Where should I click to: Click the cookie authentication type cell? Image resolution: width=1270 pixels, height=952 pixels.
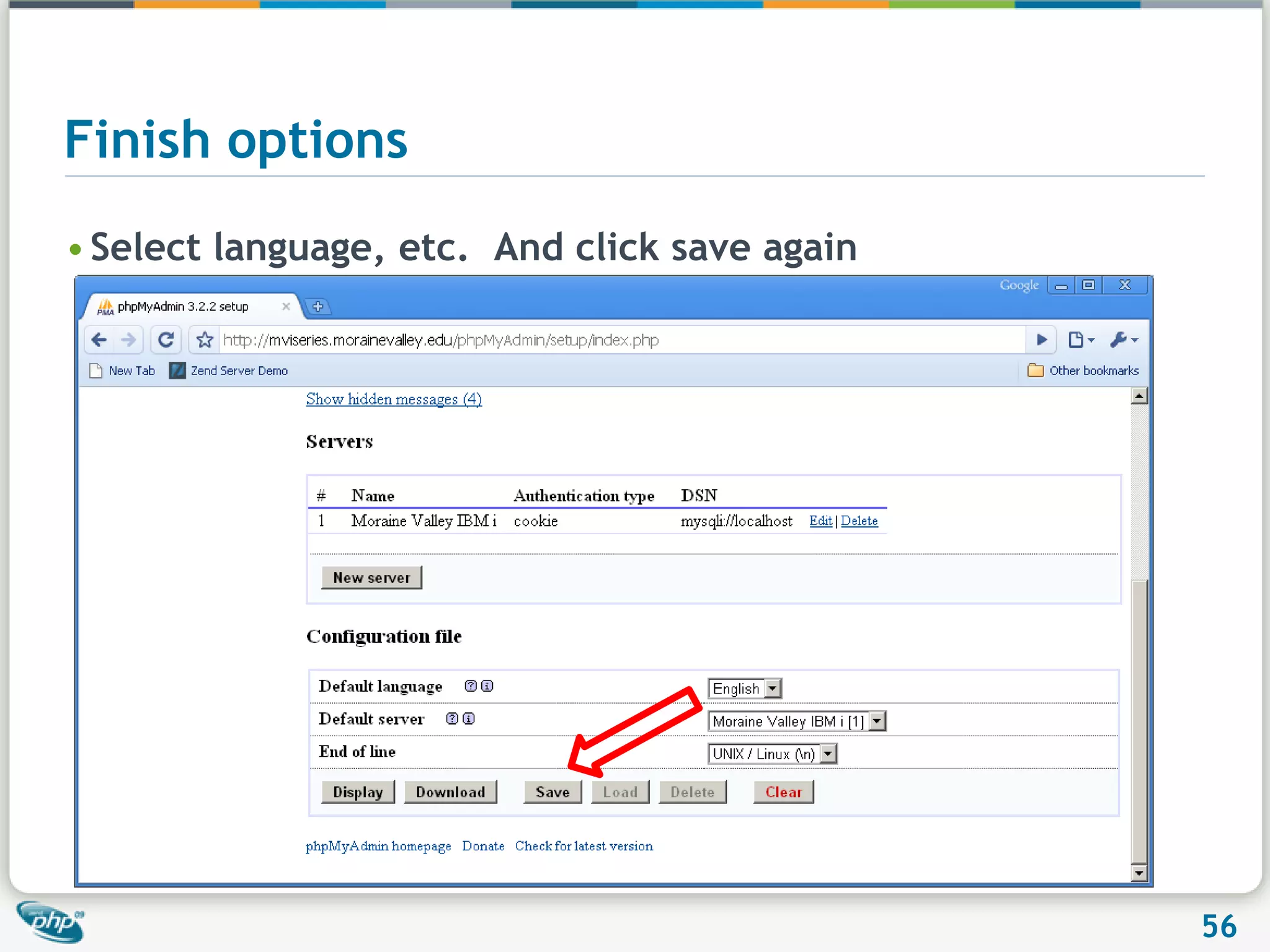pos(536,521)
